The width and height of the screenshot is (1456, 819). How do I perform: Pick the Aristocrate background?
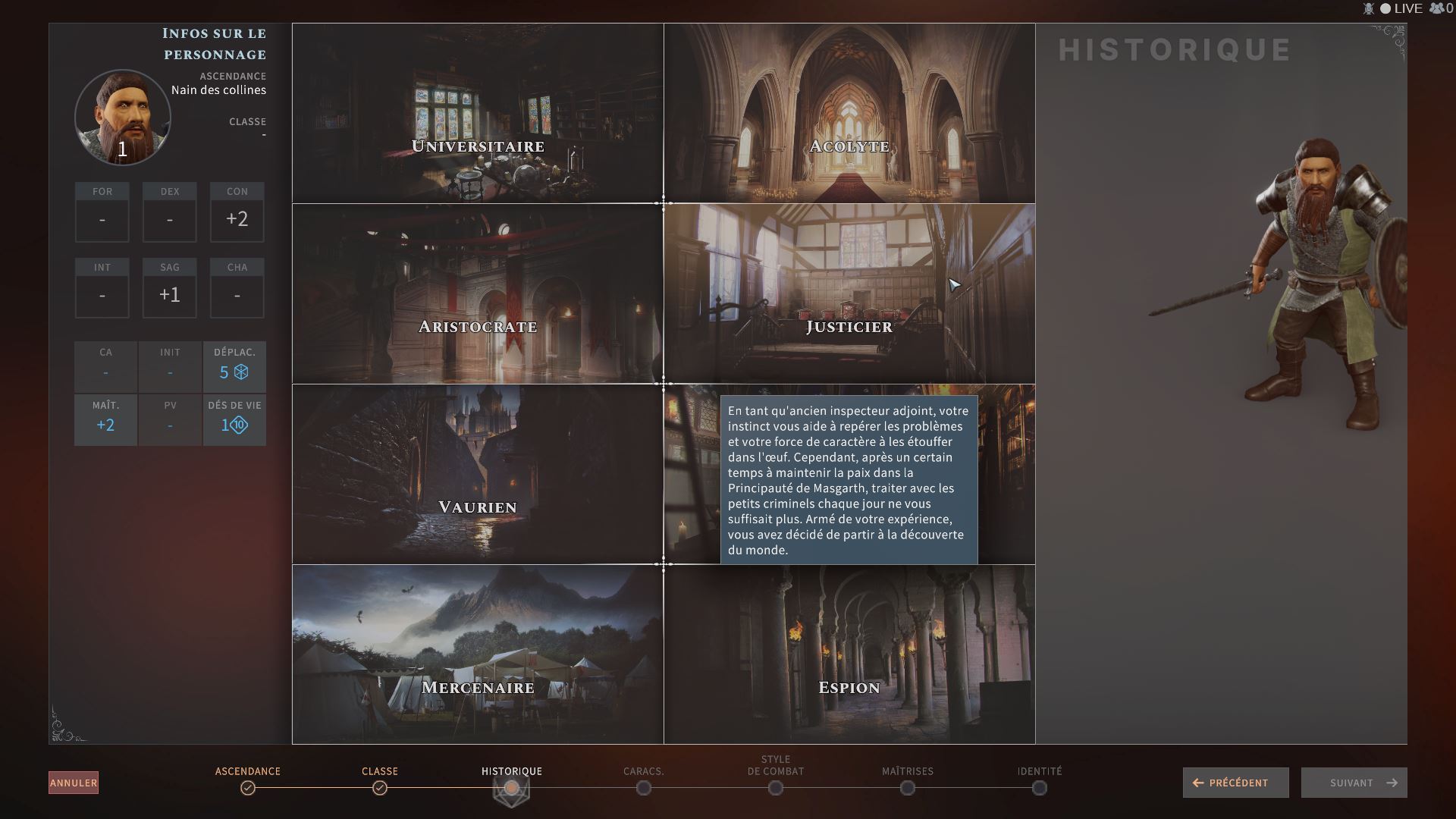478,294
